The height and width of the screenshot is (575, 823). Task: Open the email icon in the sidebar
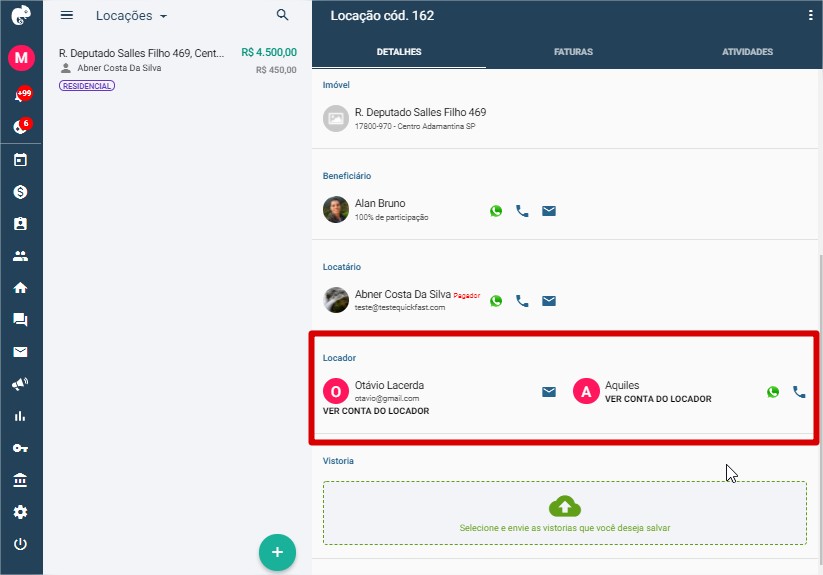(20, 352)
